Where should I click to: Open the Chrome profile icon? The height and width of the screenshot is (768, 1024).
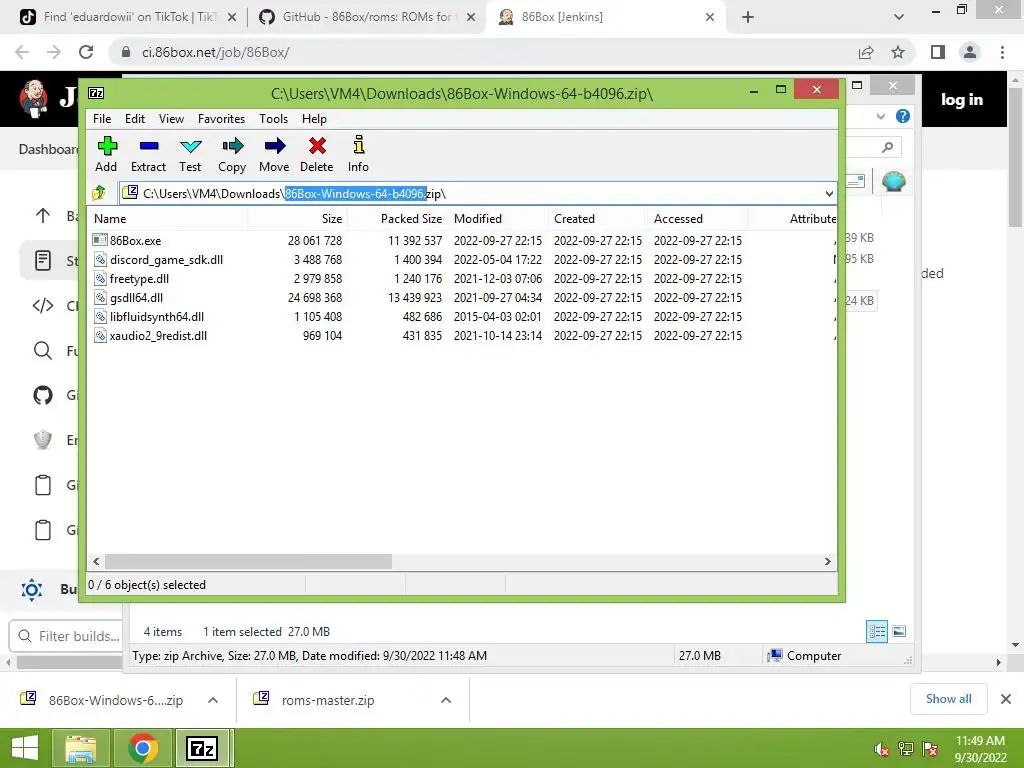(x=970, y=52)
